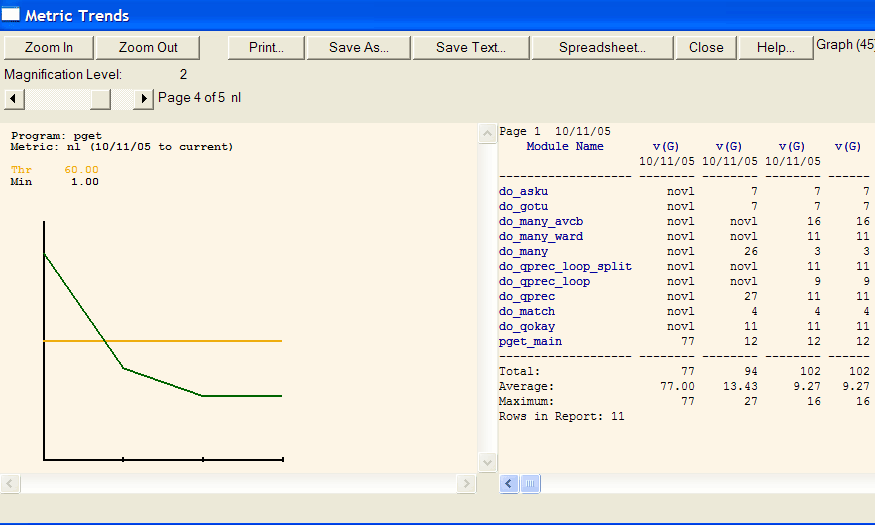Select module do_gotu

tap(523, 206)
